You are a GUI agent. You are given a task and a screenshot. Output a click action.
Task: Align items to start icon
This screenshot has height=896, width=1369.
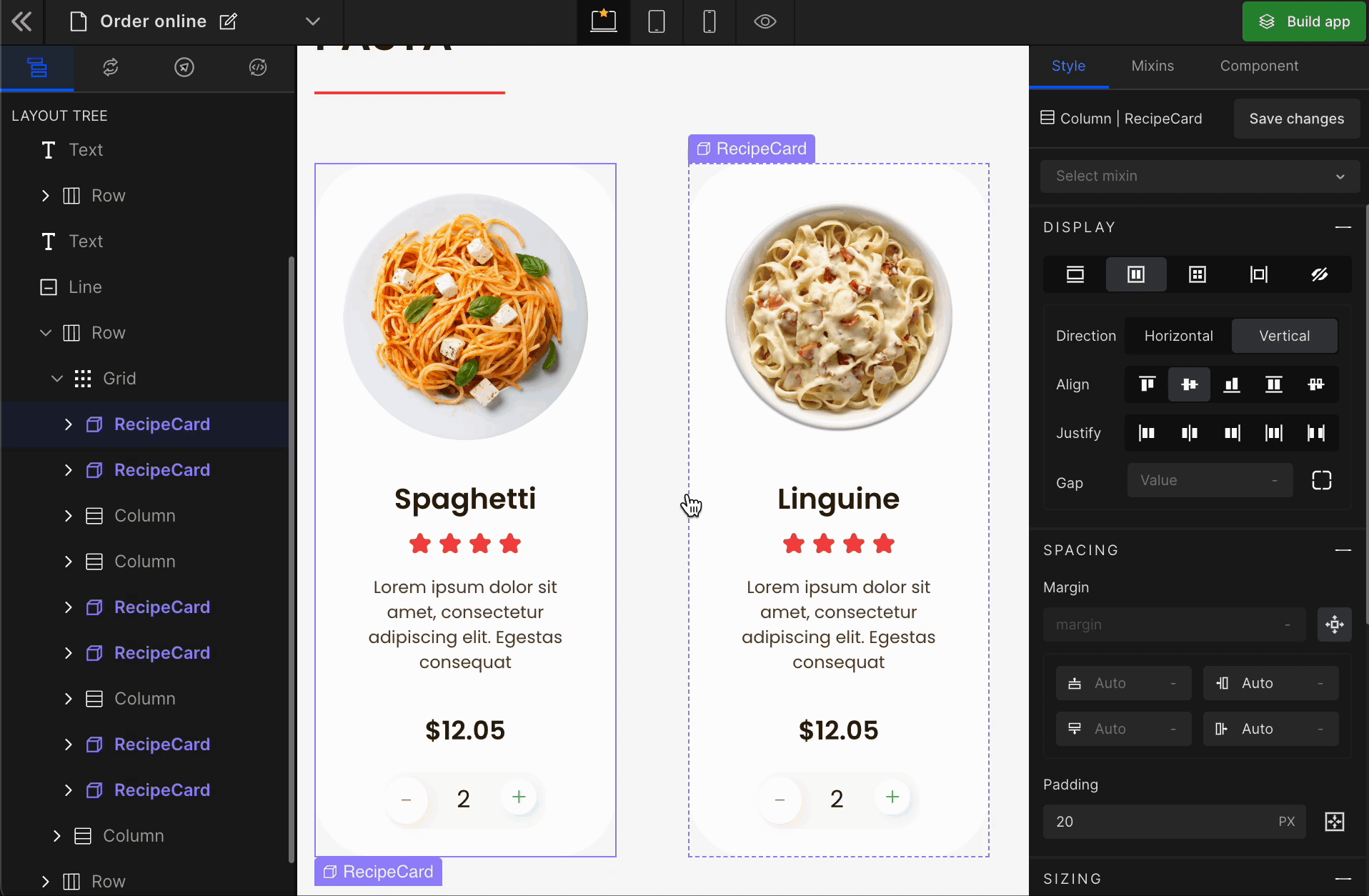coord(1148,384)
